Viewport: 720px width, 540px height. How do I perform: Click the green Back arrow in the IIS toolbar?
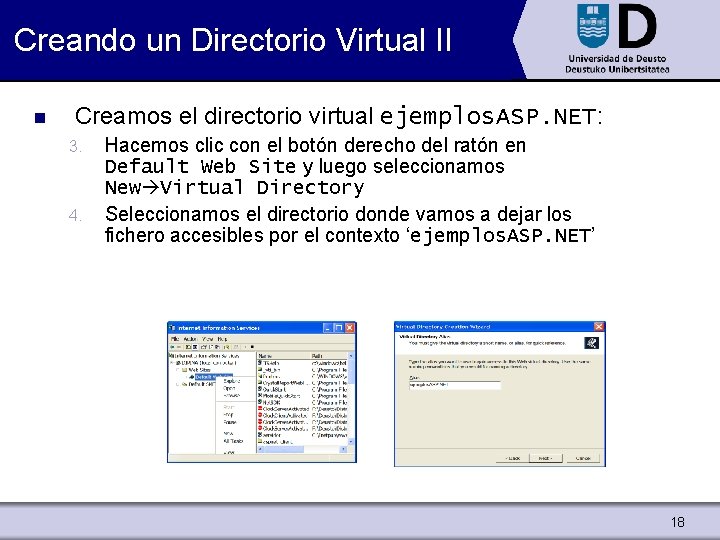pos(172,347)
